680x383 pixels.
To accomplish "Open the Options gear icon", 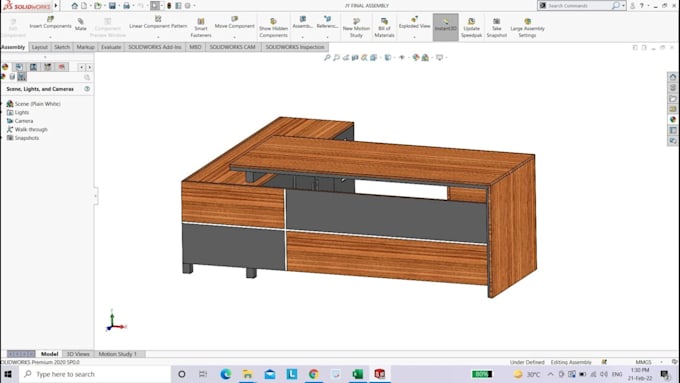I will point(188,6).
